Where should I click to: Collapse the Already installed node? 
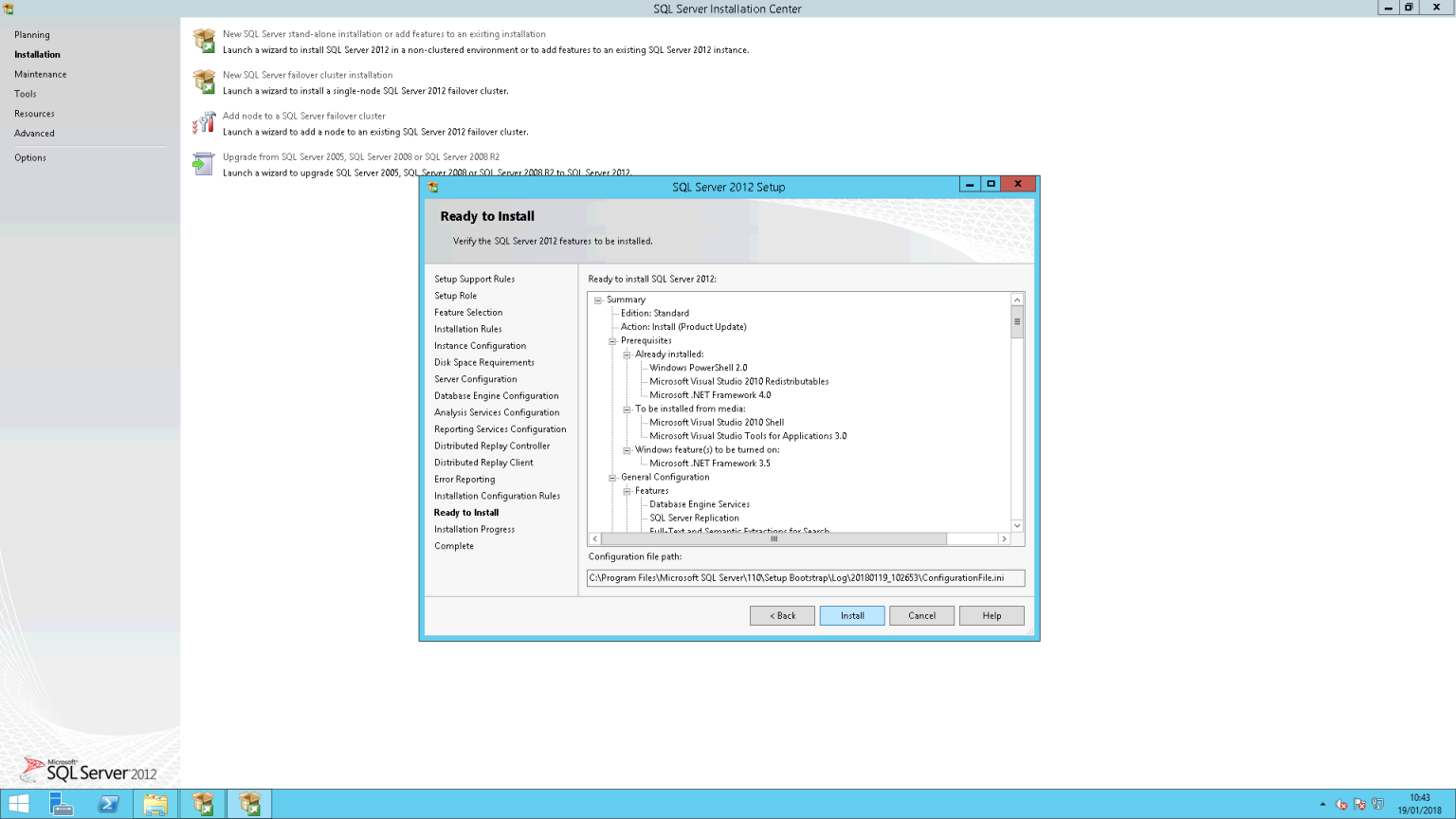click(x=627, y=355)
